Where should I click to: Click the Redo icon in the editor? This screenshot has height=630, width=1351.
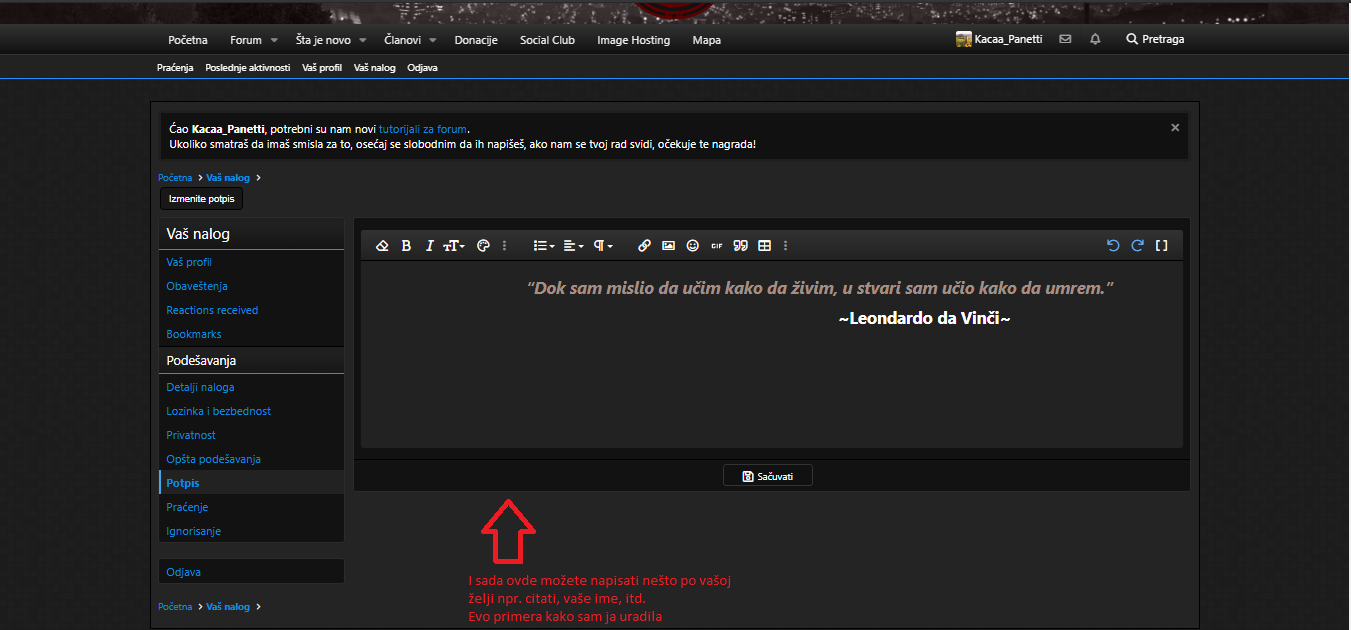pyautogui.click(x=1137, y=246)
